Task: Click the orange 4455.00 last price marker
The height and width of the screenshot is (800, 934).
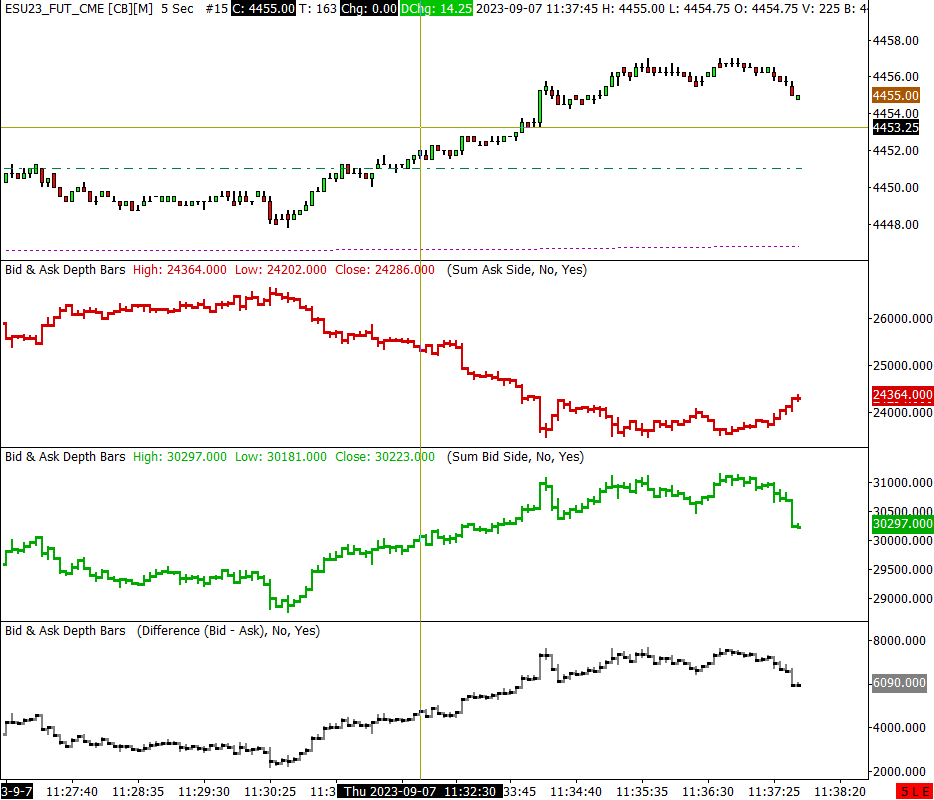Action: [x=895, y=95]
